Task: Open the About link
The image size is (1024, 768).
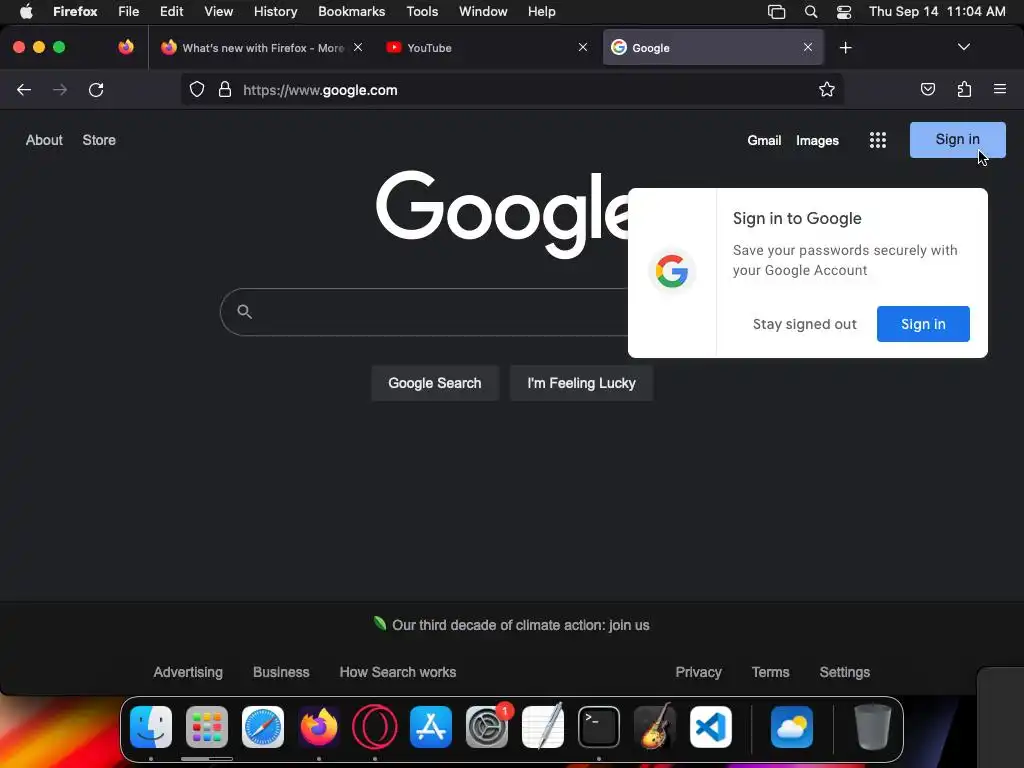Action: [x=44, y=140]
